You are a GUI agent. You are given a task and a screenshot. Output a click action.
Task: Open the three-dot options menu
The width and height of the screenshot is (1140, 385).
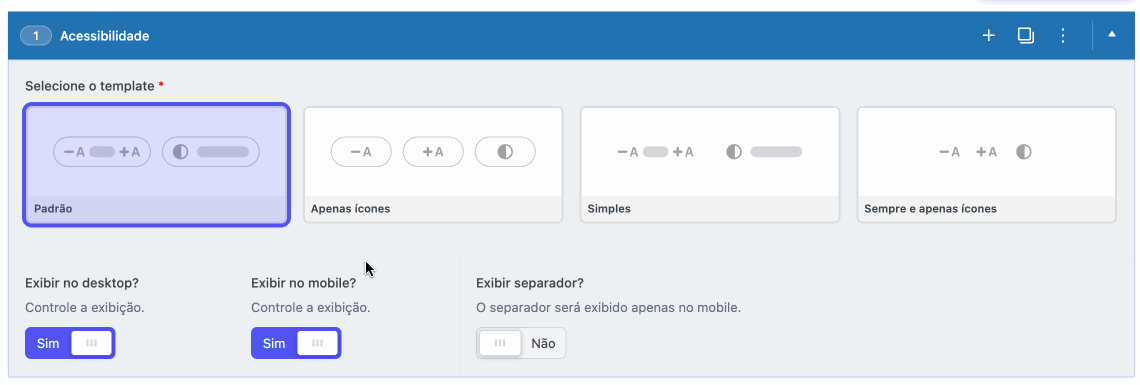click(1063, 36)
